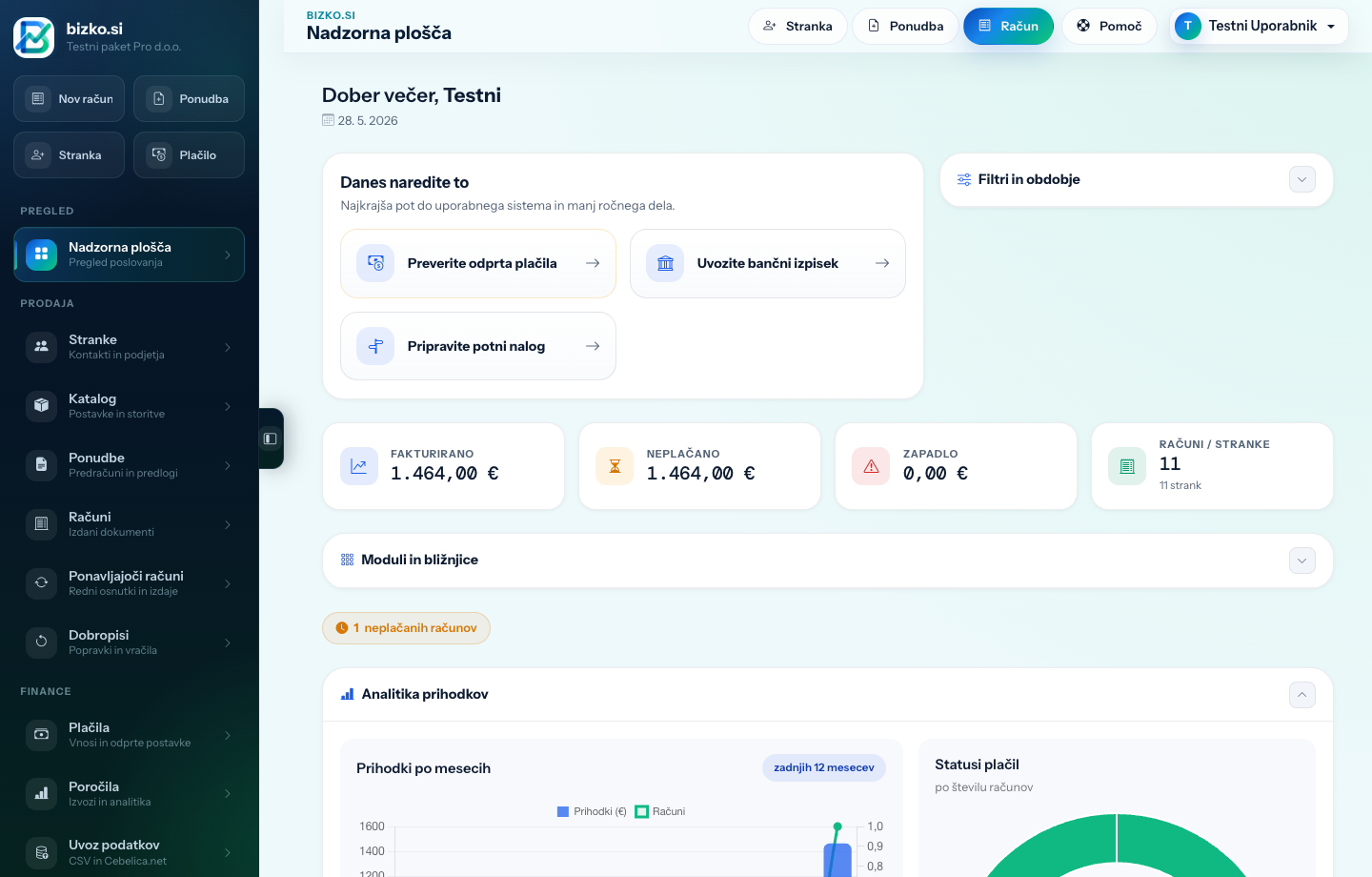The width and height of the screenshot is (1372, 877).
Task: Toggle the green Računi legend swatch
Action: click(641, 812)
